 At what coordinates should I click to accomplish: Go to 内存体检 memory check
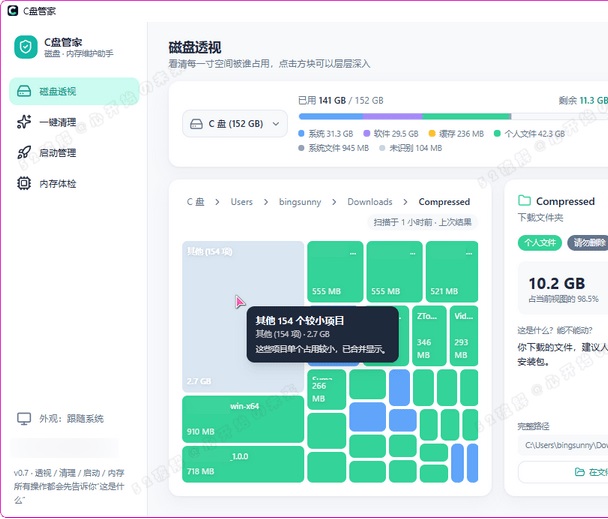coord(74,183)
